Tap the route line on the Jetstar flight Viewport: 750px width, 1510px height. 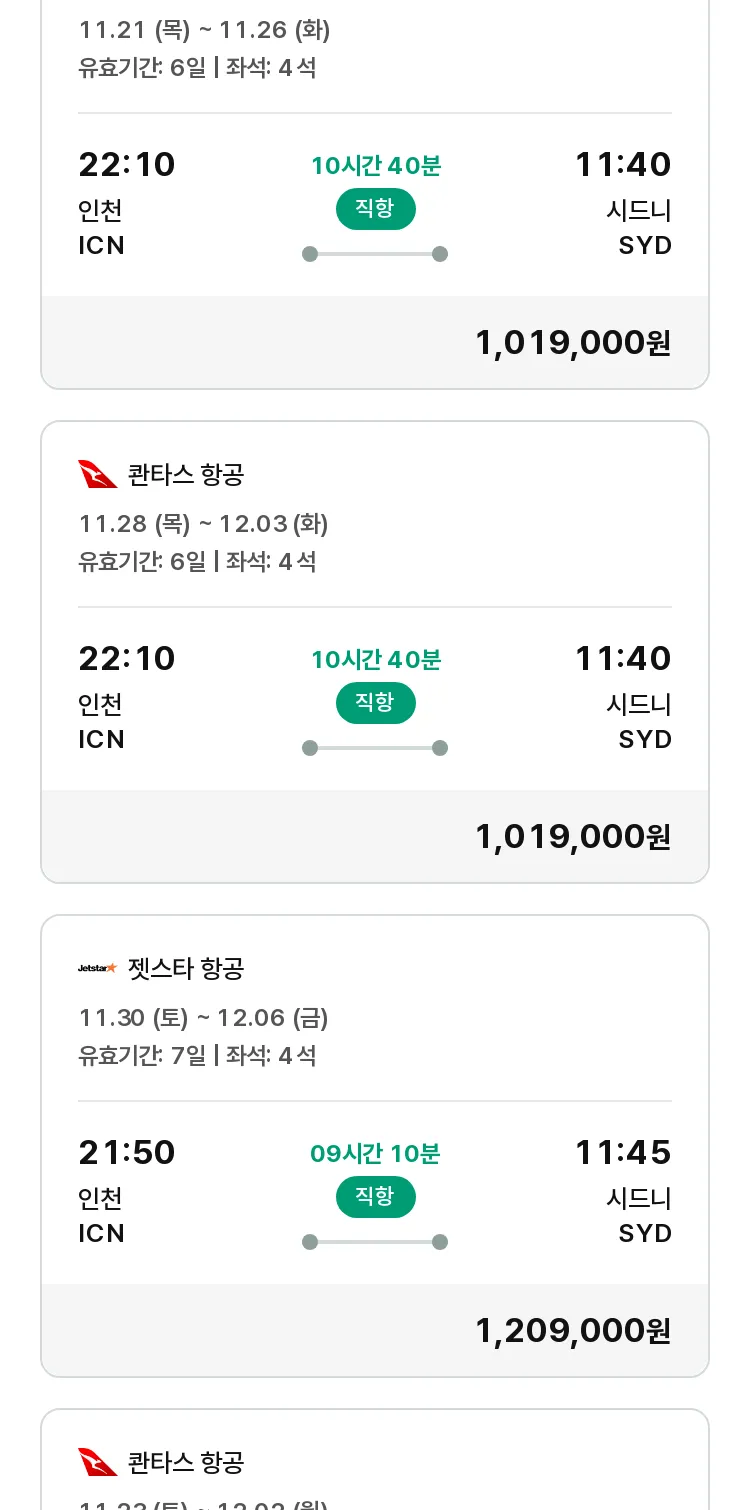tap(375, 1242)
